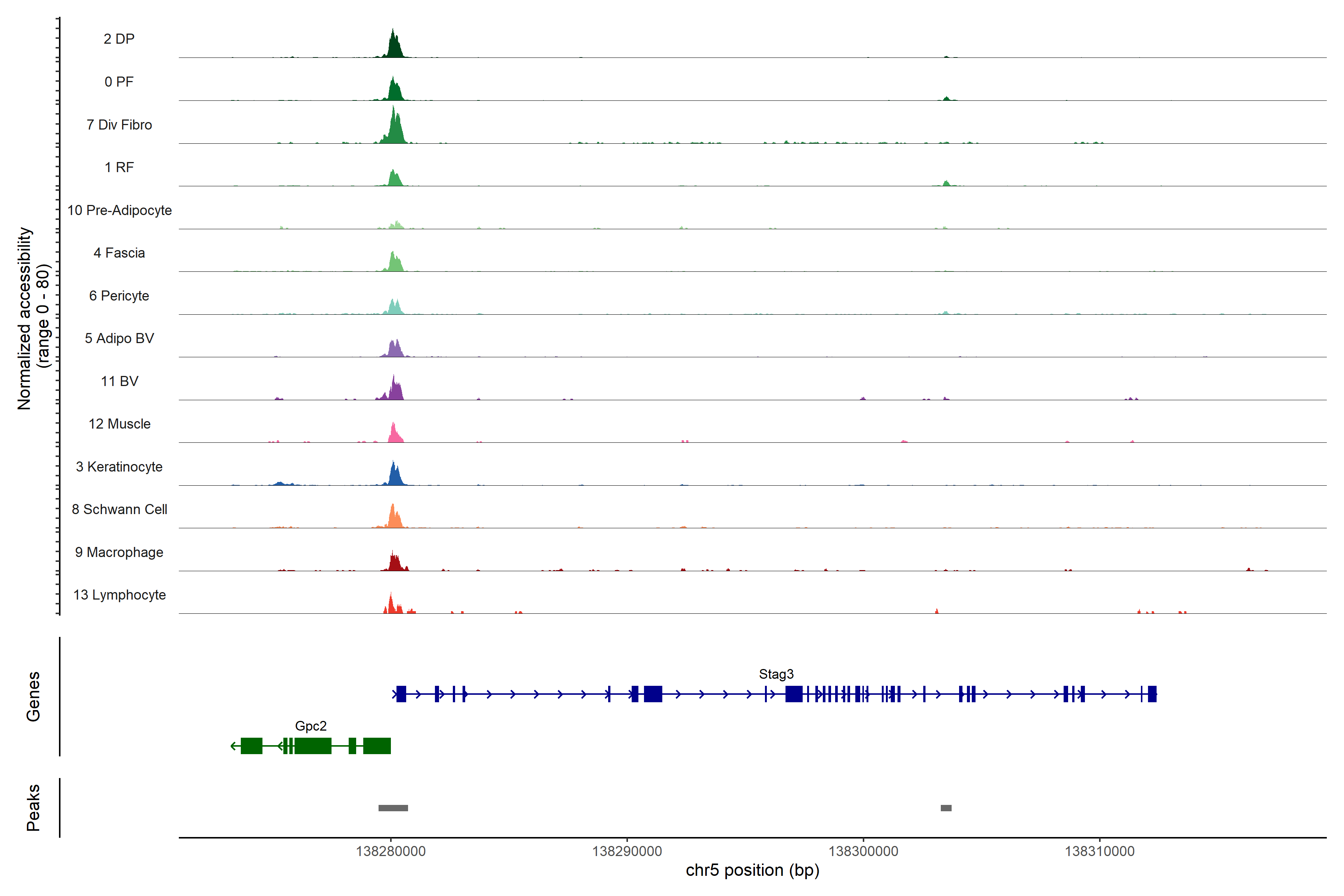This screenshot has height=896, width=1344.
Task: Click the 2 DP track label
Action: click(119, 39)
